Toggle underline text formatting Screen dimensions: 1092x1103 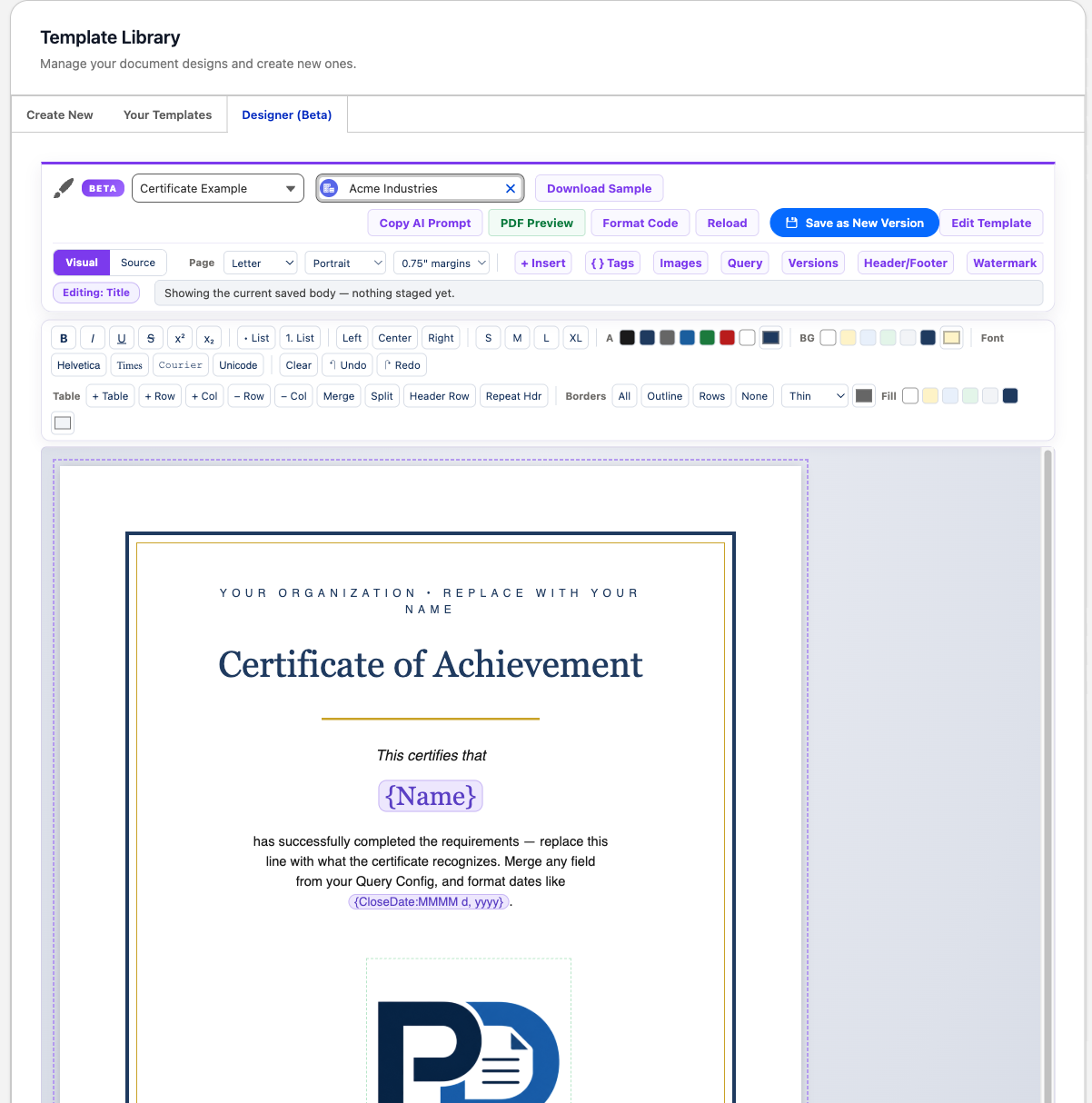[x=122, y=338]
